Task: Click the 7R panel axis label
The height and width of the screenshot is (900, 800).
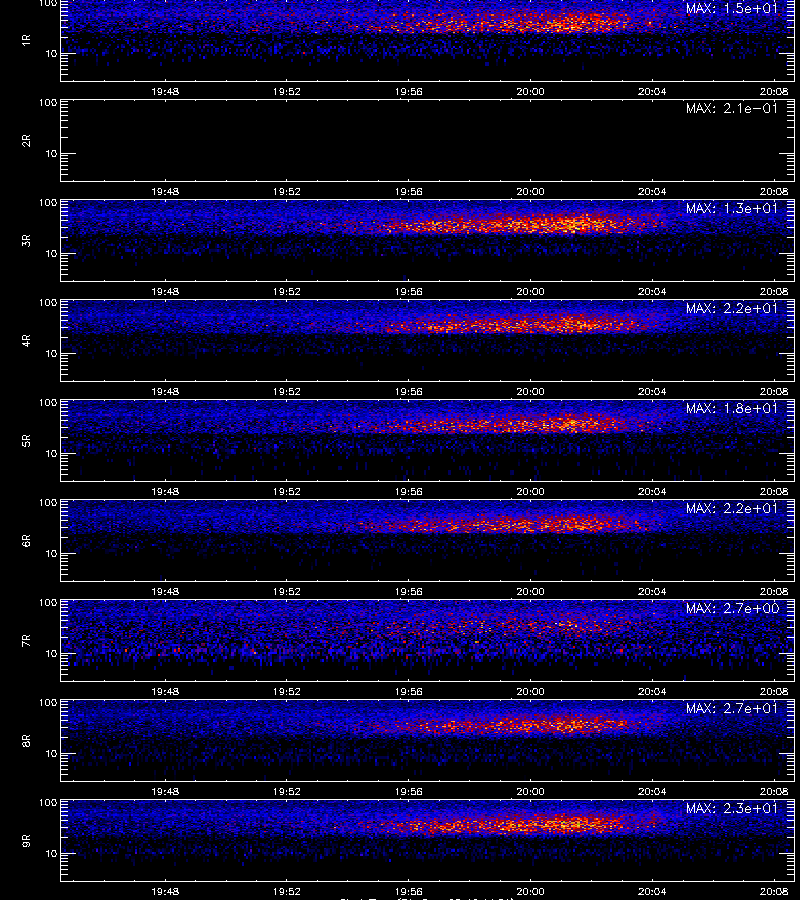Action: pos(26,641)
